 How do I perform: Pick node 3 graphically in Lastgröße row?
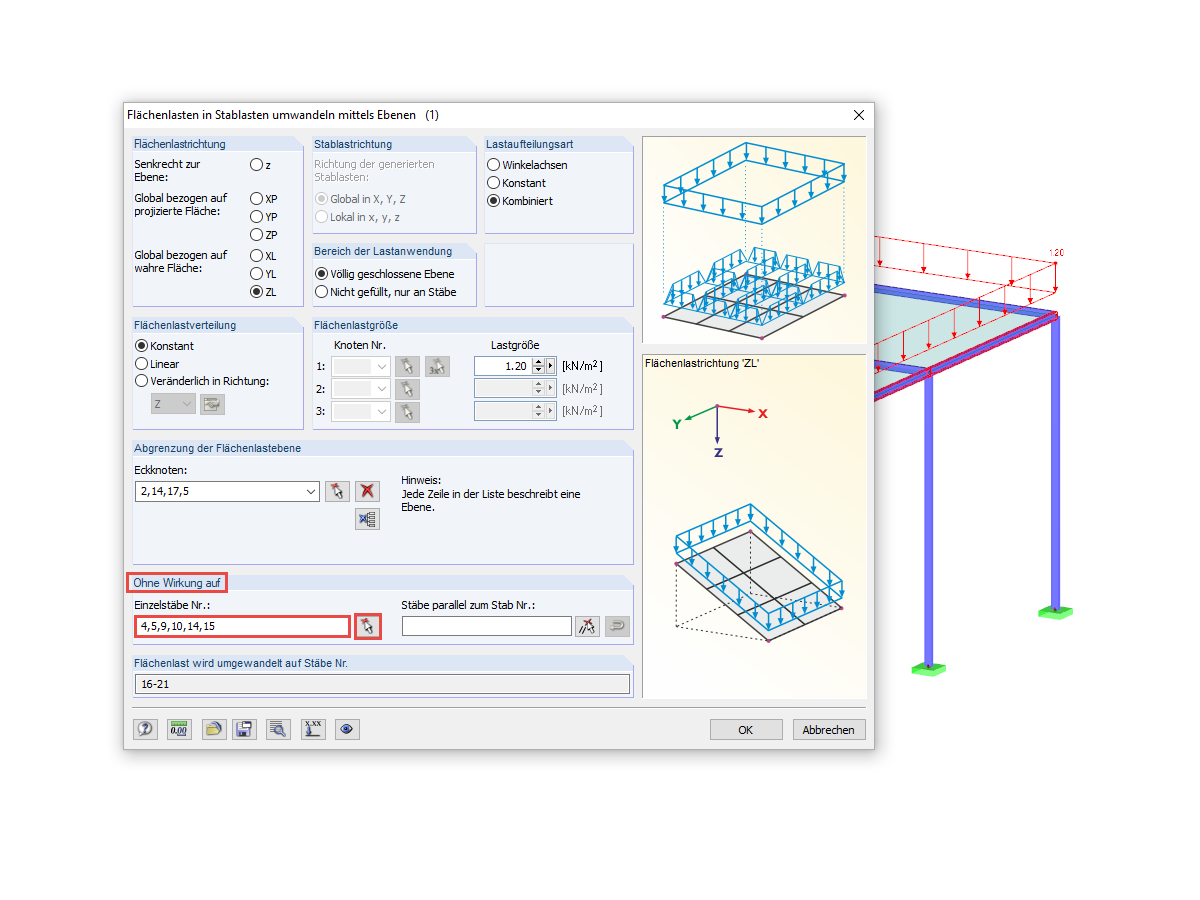[x=407, y=411]
